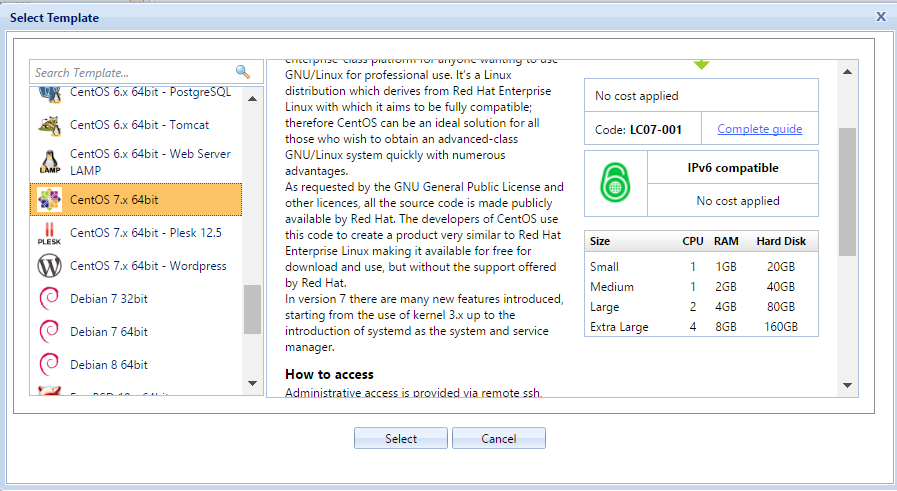Click the green IPv6 padlock icon
The image size is (897, 491).
pos(615,183)
